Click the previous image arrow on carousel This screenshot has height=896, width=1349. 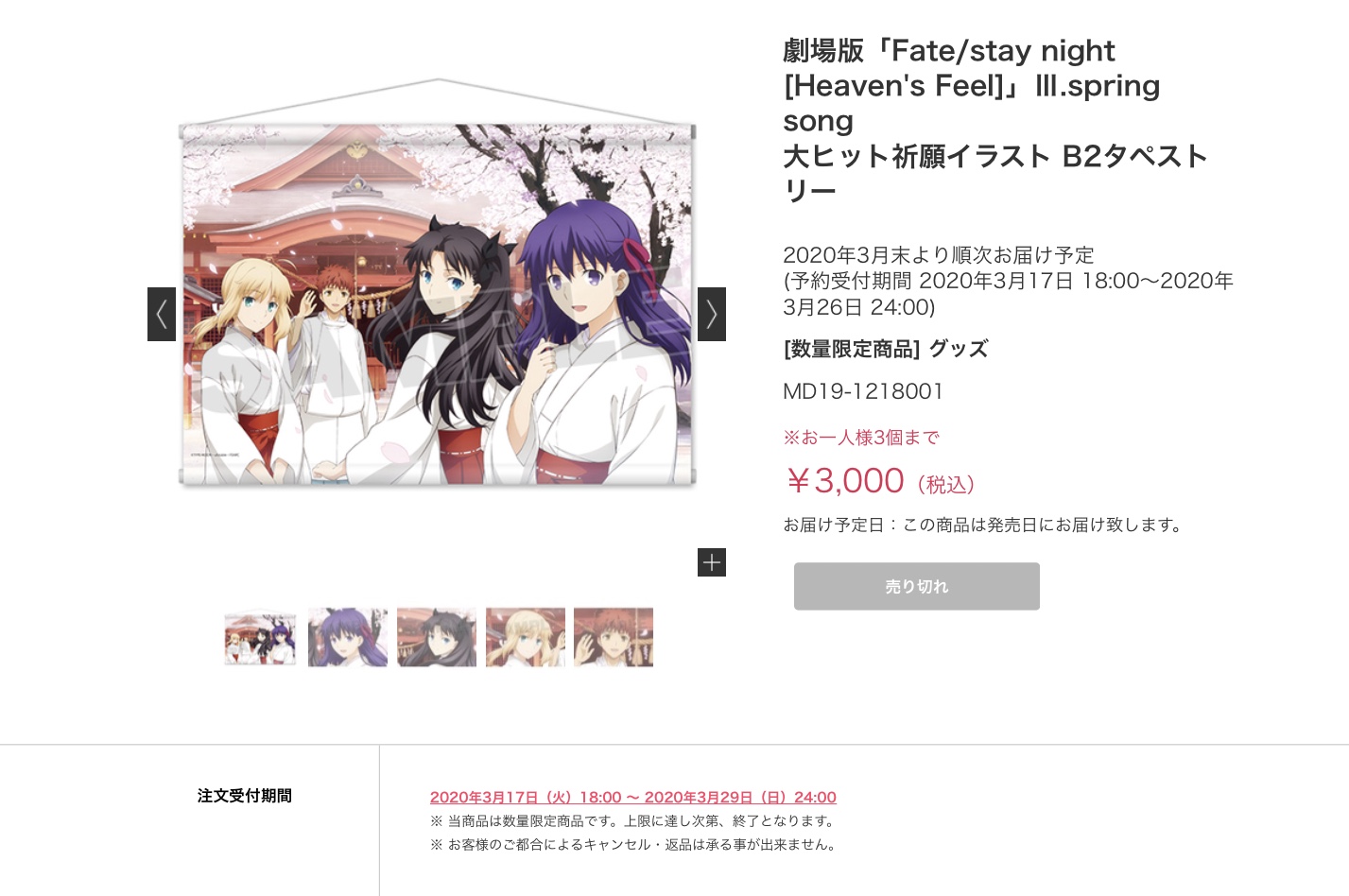click(x=162, y=314)
